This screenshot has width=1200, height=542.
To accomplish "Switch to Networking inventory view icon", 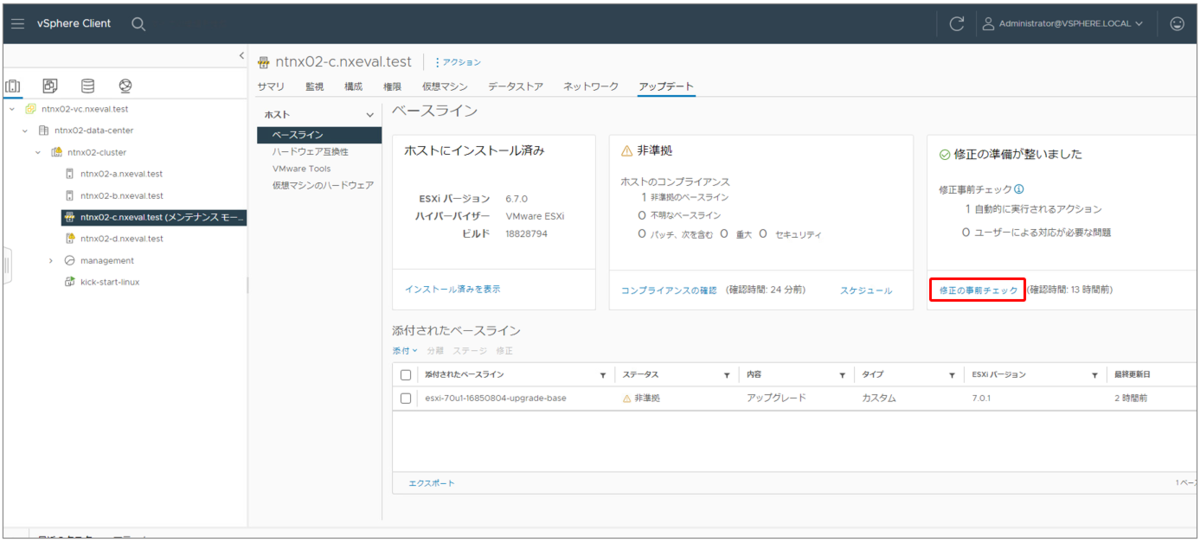I will point(125,86).
